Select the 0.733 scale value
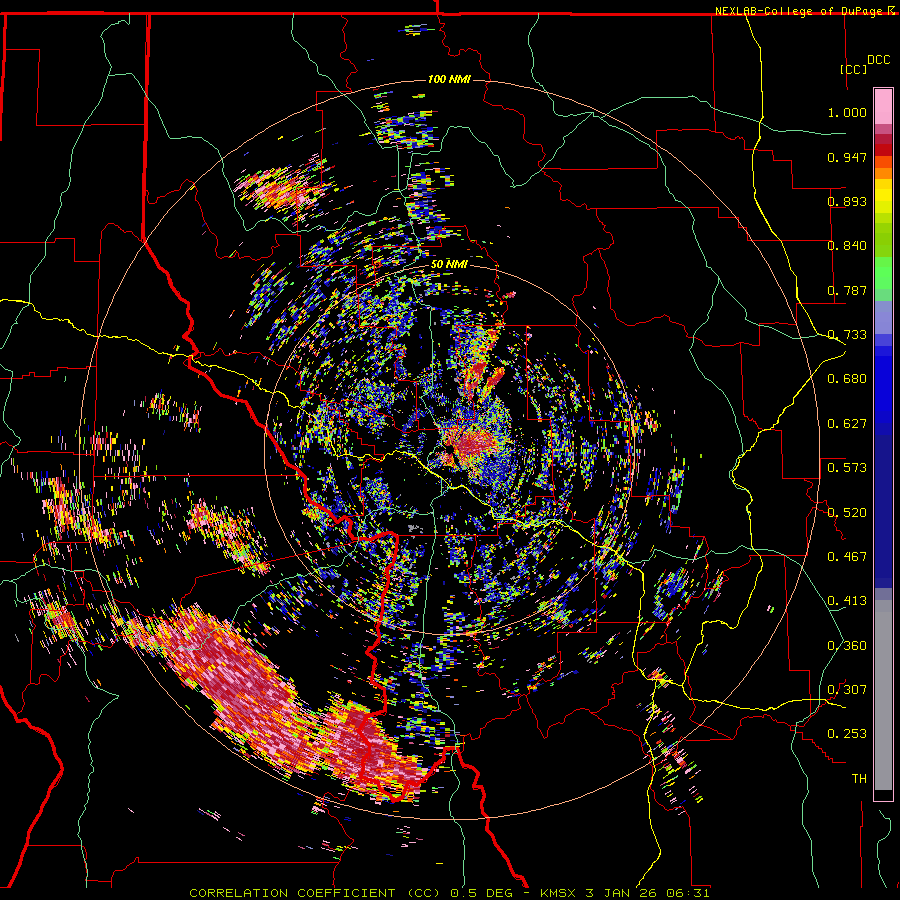Screen dimensions: 900x900 [847, 335]
